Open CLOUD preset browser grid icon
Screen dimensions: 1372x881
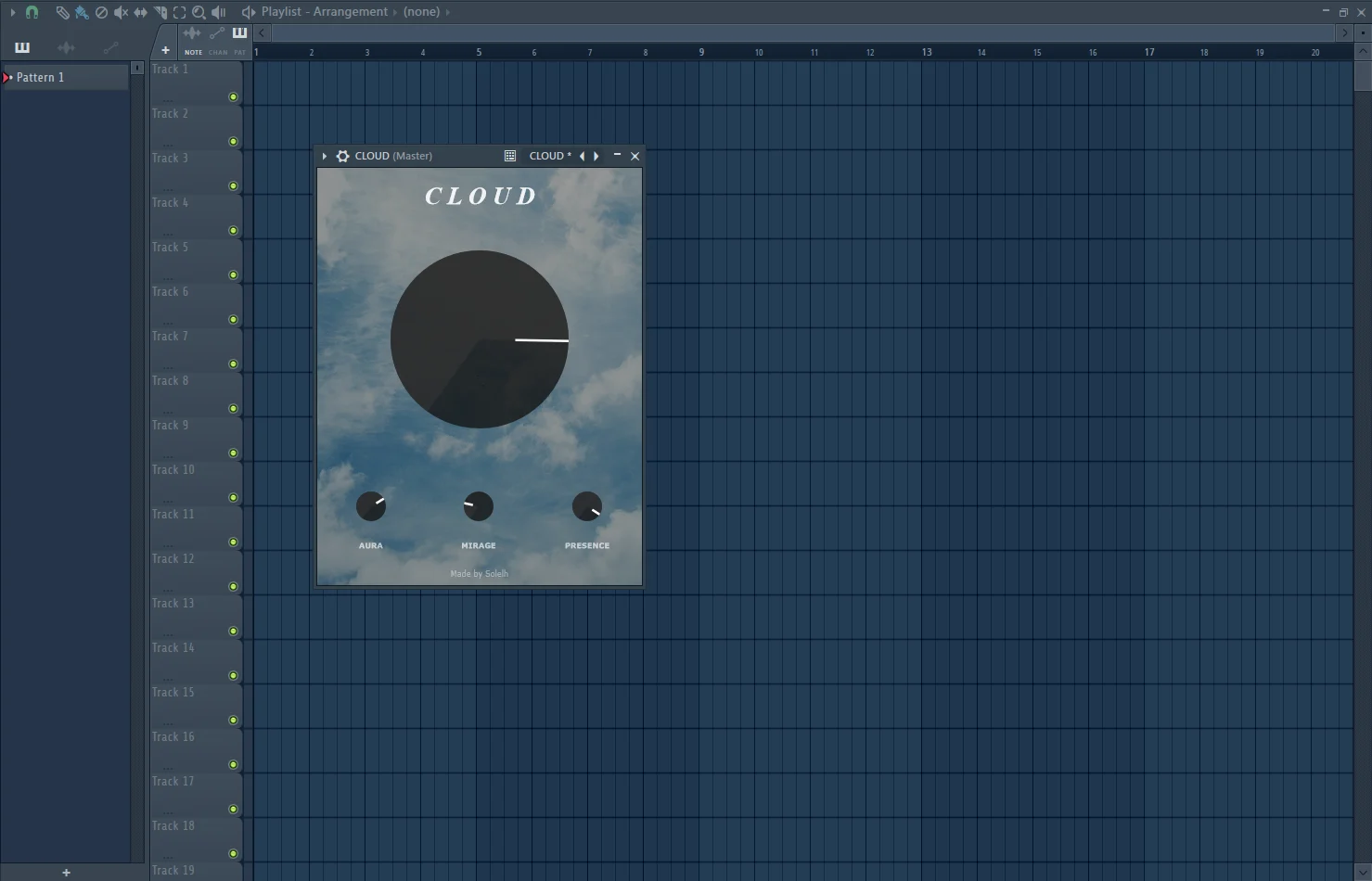point(510,156)
